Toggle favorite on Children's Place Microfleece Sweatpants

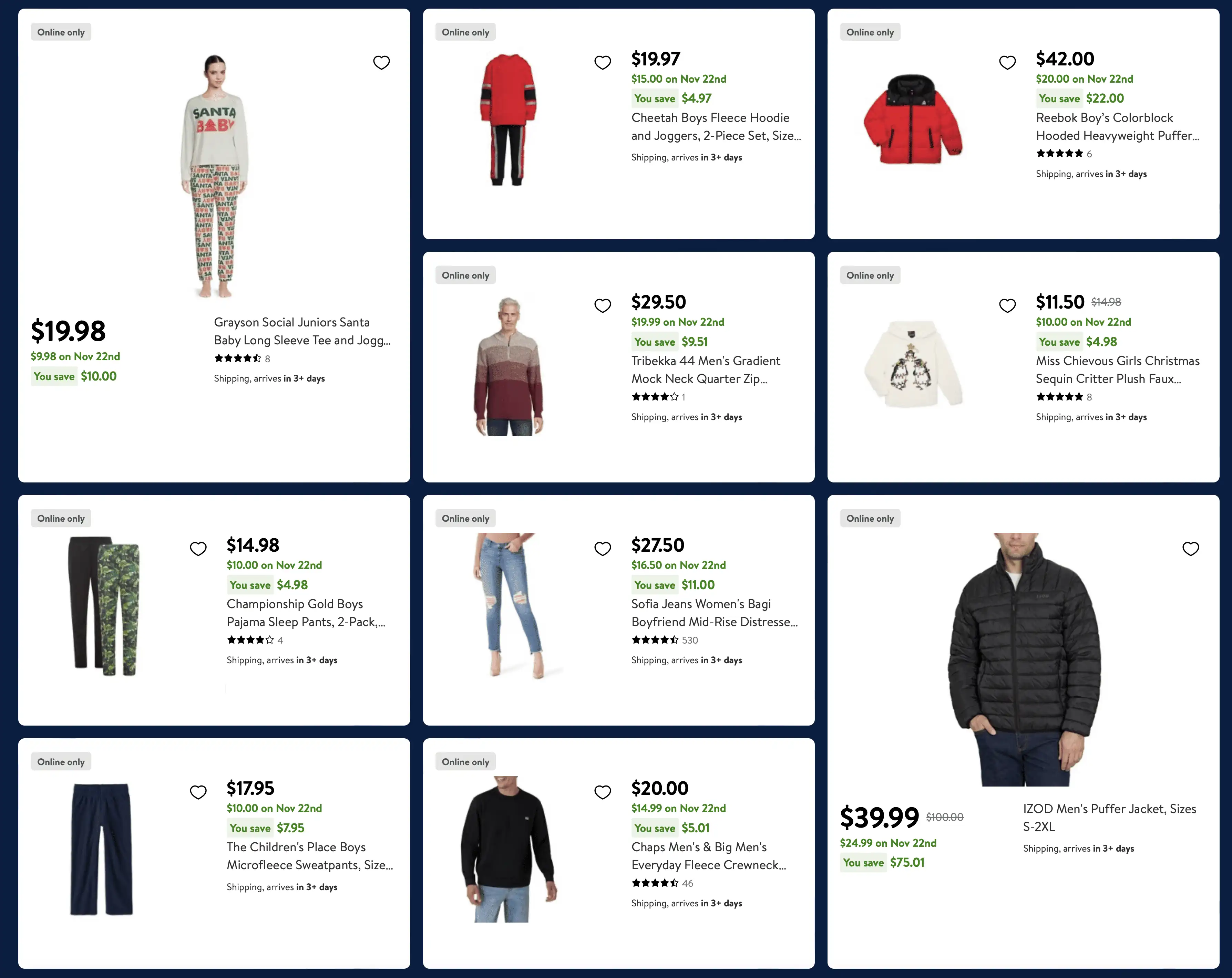pos(198,792)
